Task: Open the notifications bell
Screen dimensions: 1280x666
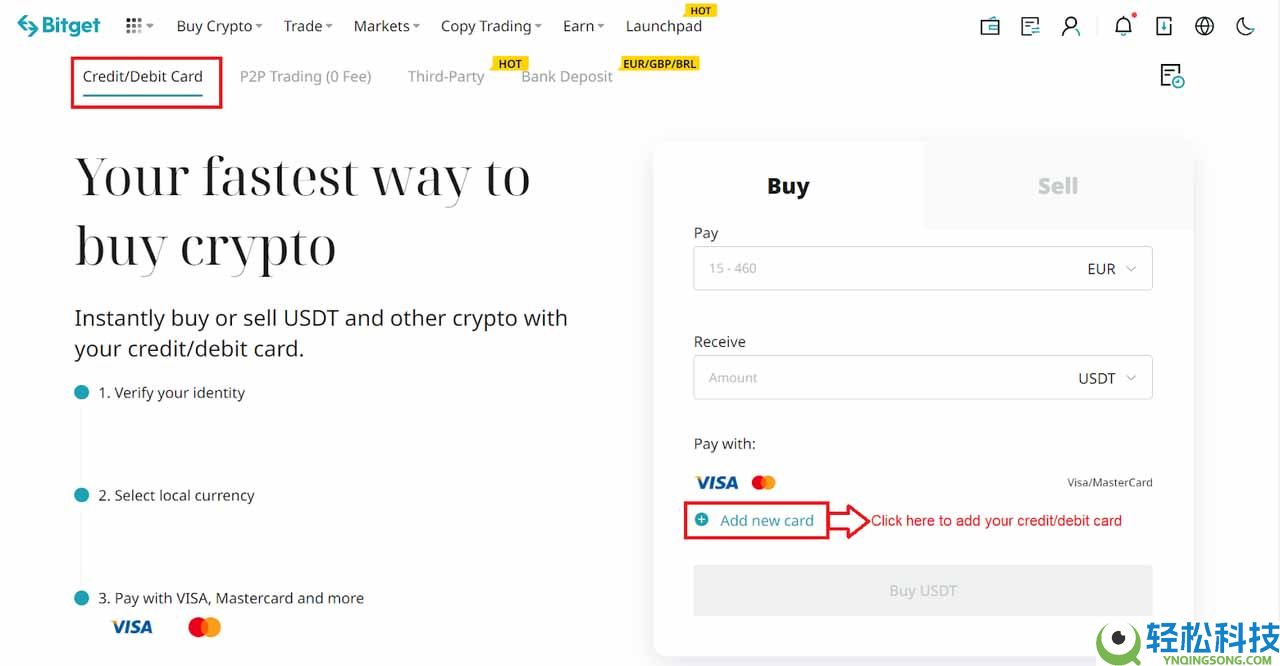Action: 1124,26
